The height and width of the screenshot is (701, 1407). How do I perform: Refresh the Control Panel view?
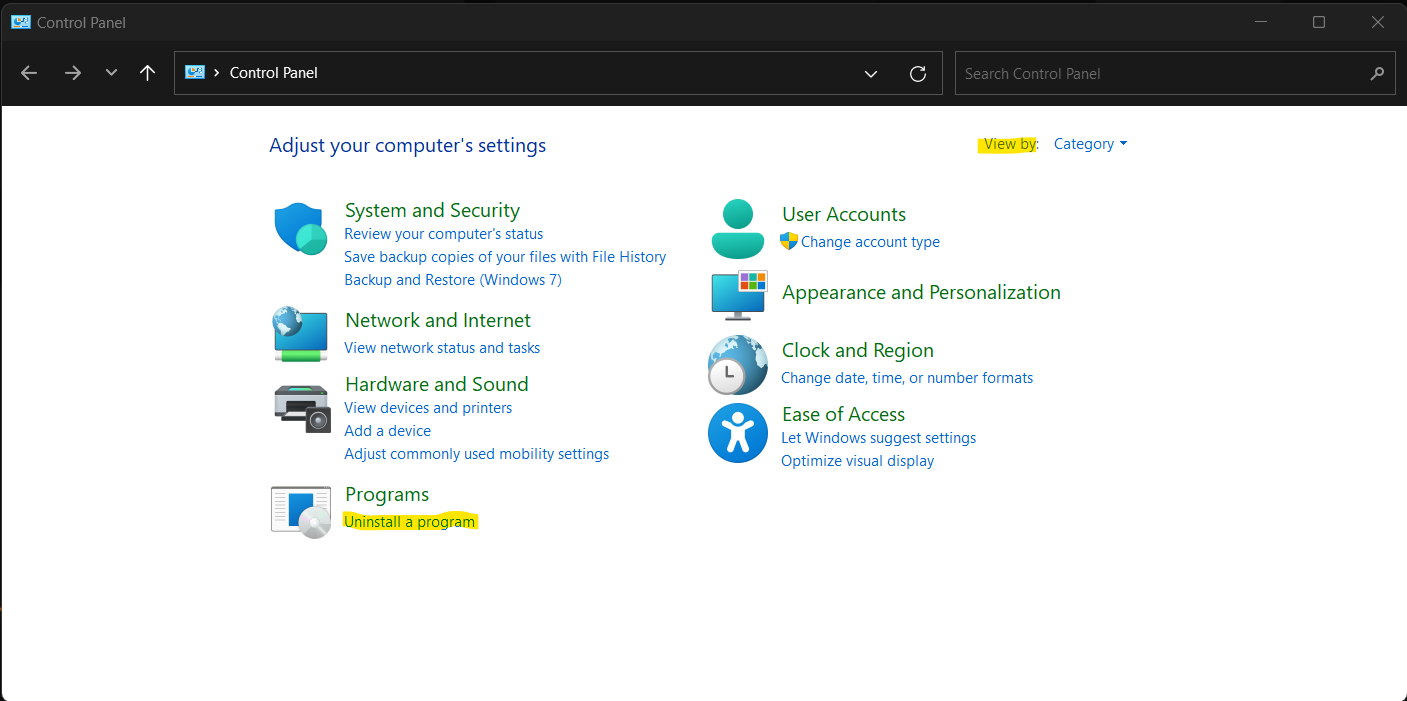point(917,73)
